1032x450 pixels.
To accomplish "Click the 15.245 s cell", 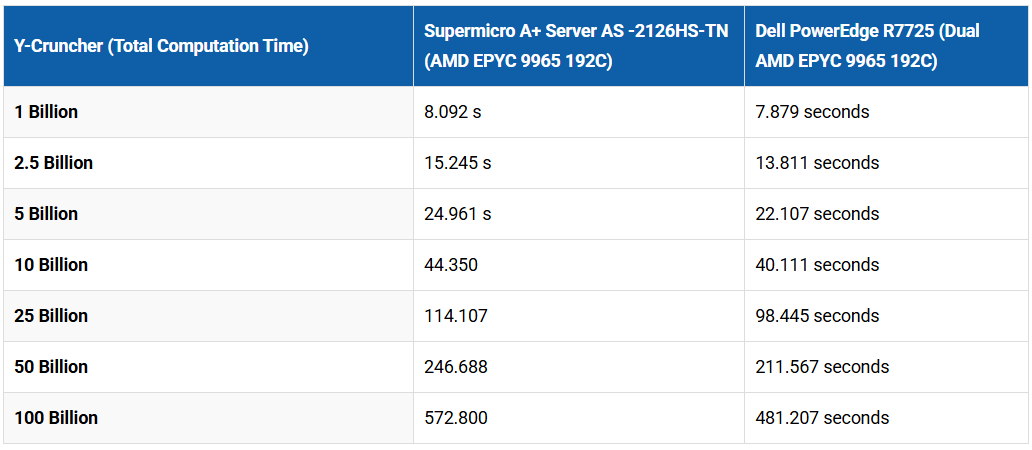I will click(x=458, y=163).
